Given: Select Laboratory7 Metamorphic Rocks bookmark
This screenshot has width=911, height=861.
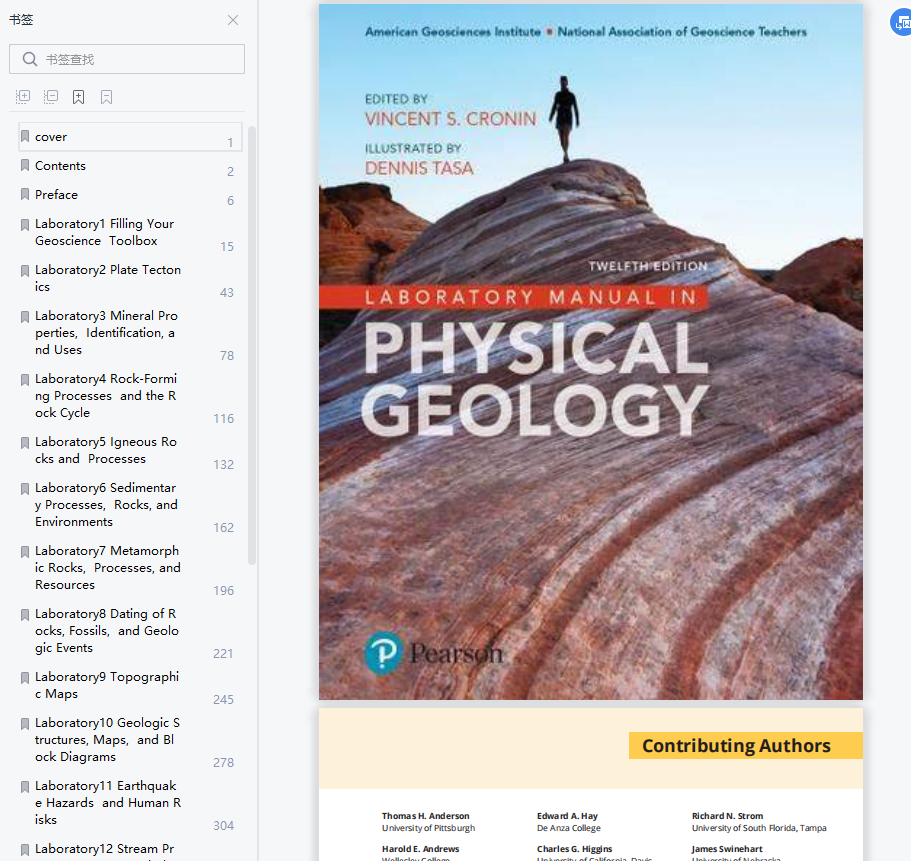Looking at the screenshot, I should pyautogui.click(x=107, y=568).
